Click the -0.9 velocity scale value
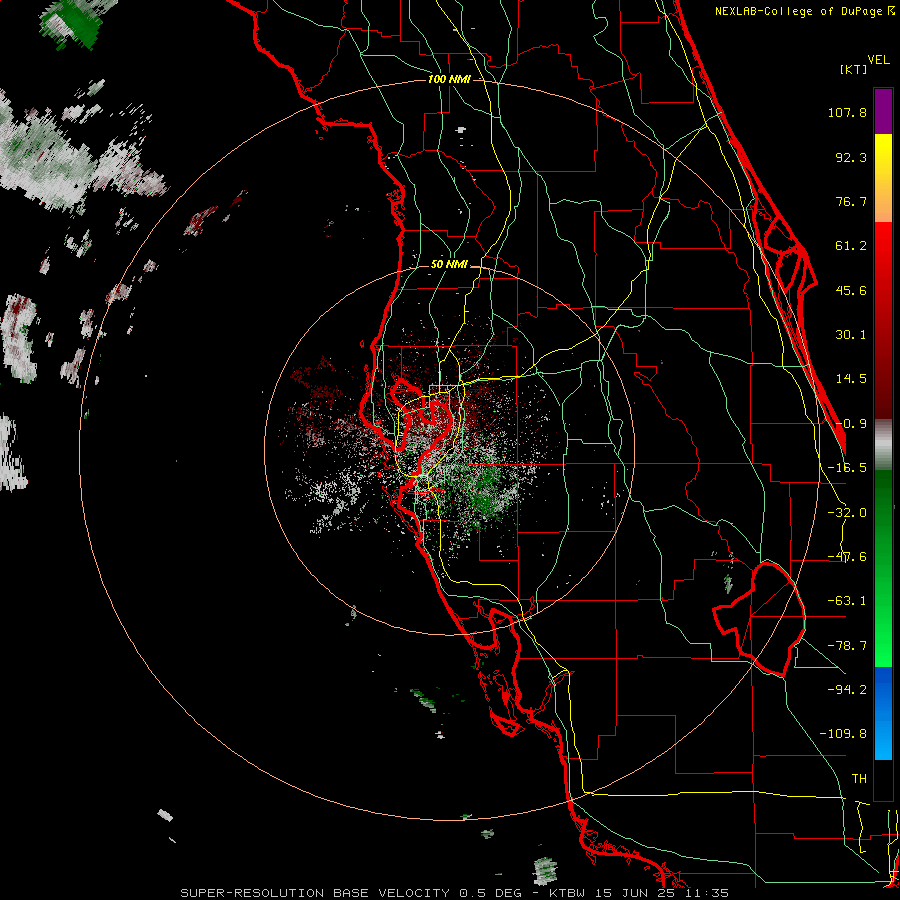900x900 pixels. [x=851, y=424]
